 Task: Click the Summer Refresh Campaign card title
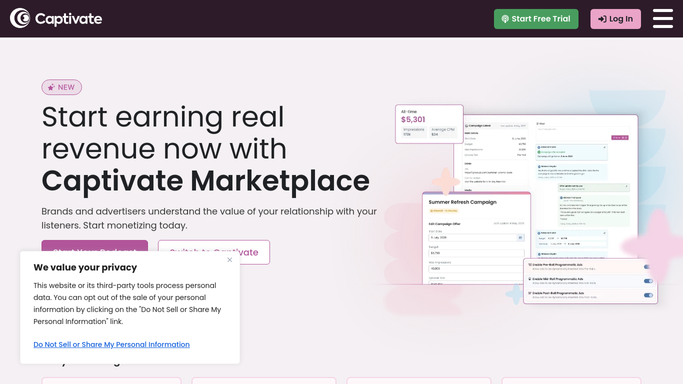click(x=463, y=202)
